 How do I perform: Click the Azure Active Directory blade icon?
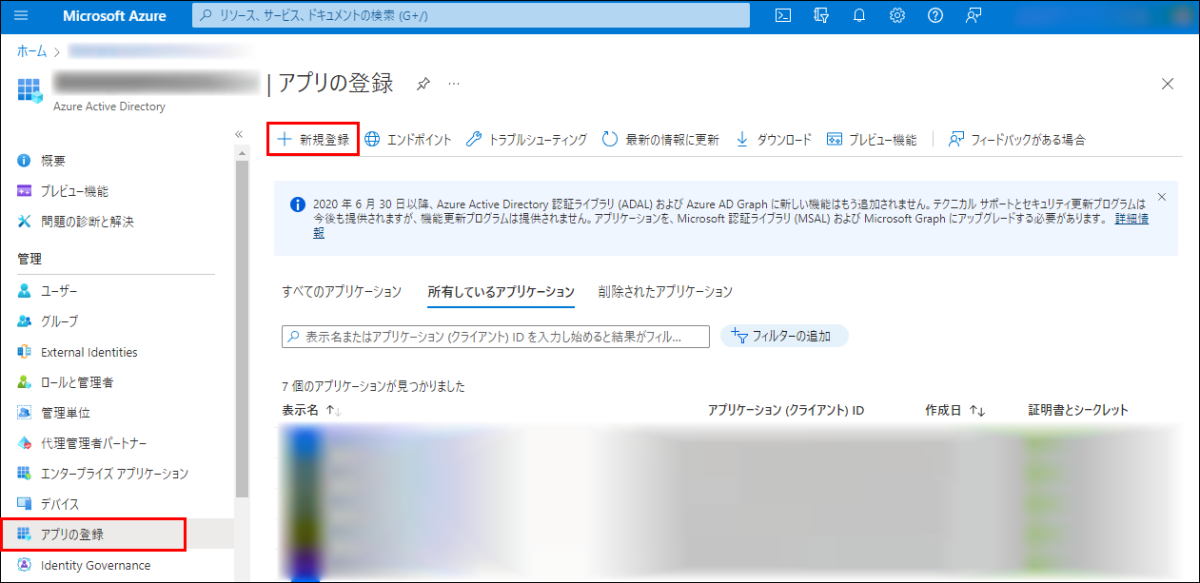click(x=28, y=89)
